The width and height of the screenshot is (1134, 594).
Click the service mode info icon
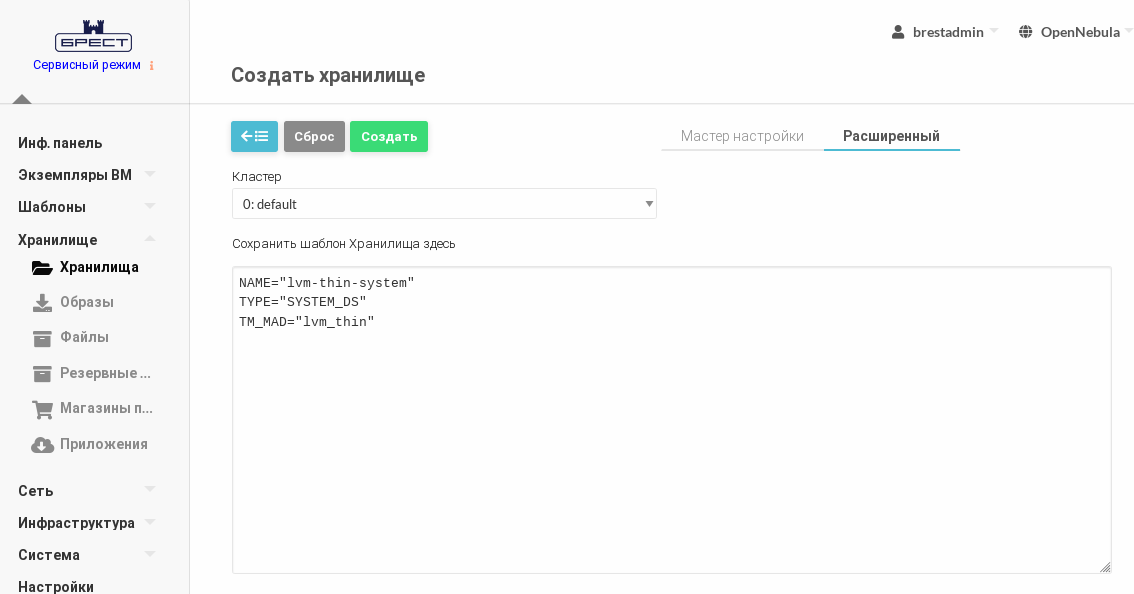152,66
